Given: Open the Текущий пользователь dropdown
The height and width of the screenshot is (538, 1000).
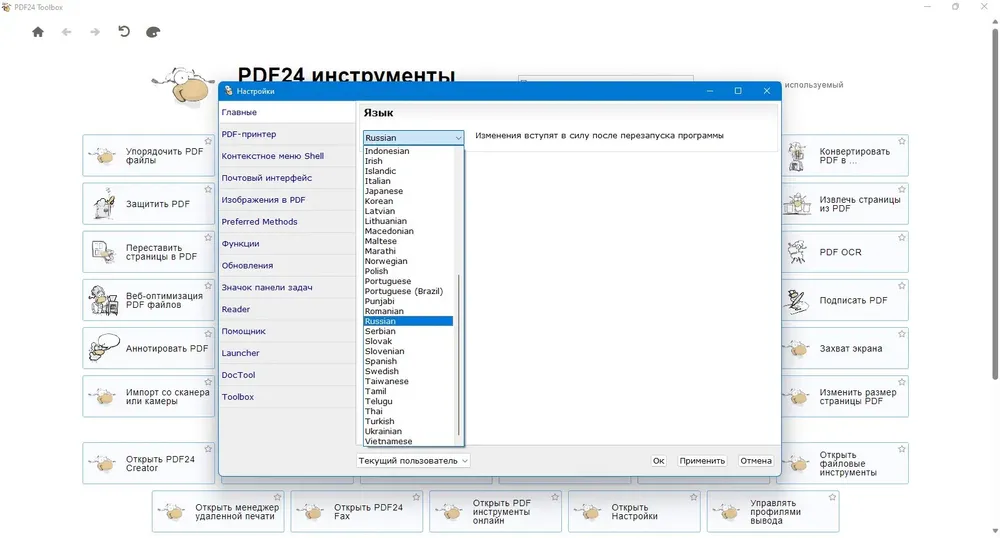Looking at the screenshot, I should (413, 461).
